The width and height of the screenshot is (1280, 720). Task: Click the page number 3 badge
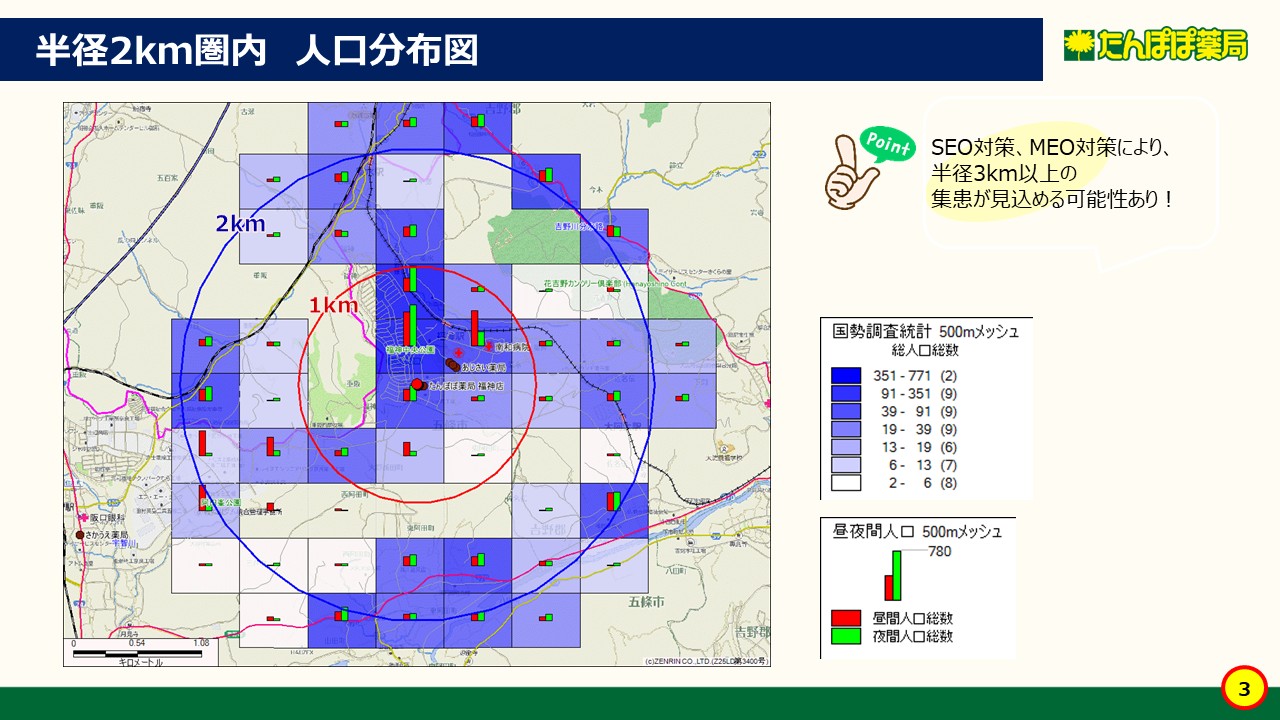pos(1244,689)
